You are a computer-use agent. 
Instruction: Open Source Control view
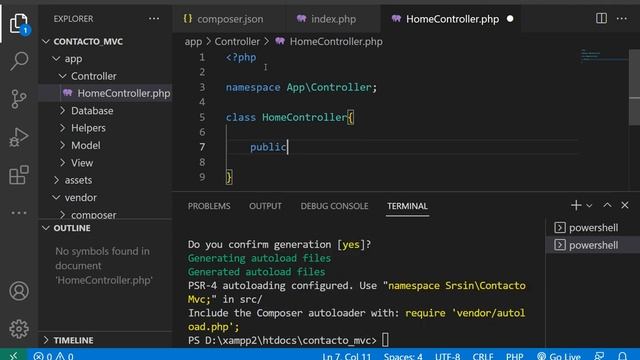[19, 99]
